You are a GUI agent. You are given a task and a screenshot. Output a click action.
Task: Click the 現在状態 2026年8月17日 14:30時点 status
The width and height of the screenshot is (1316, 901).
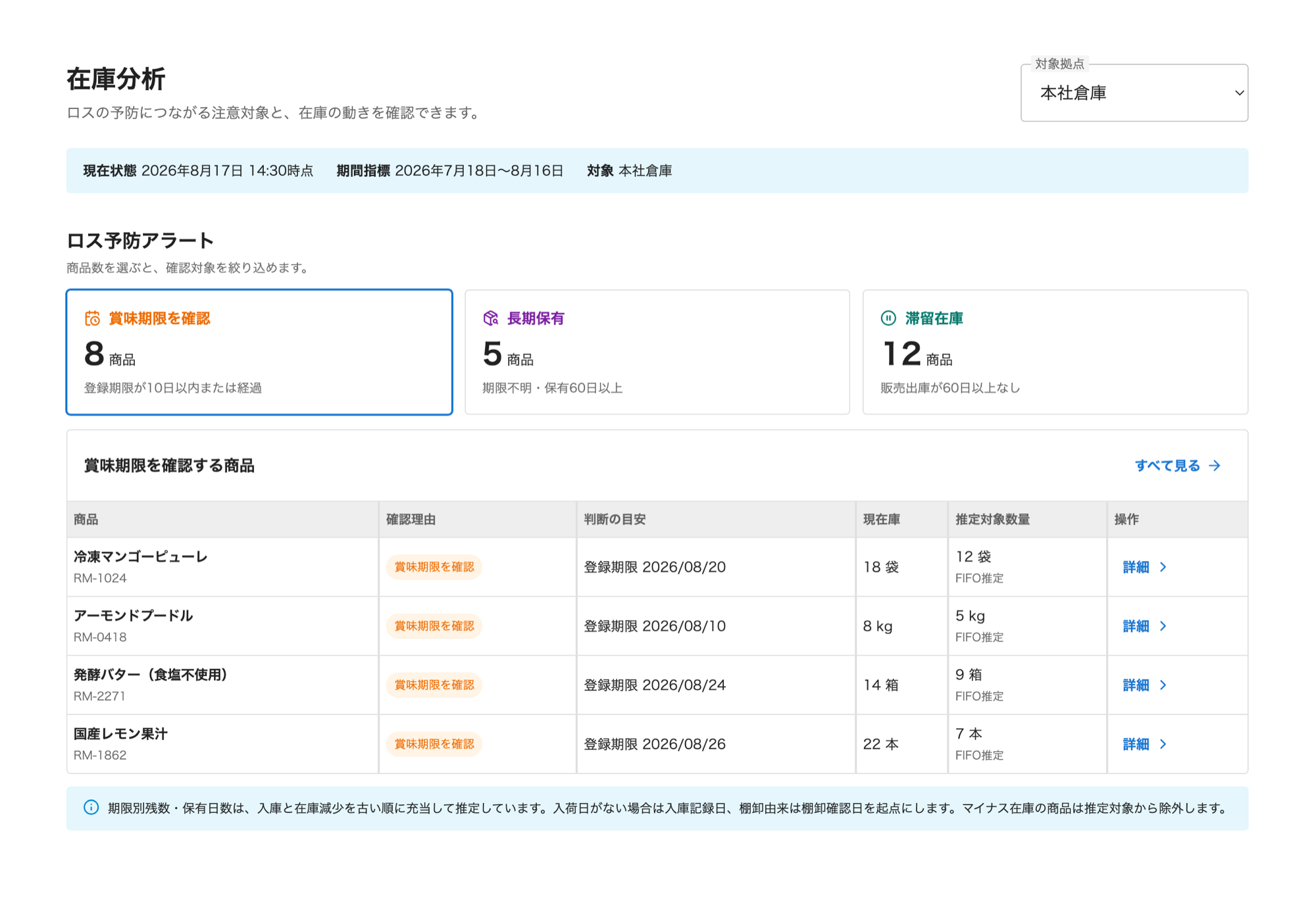[x=198, y=171]
